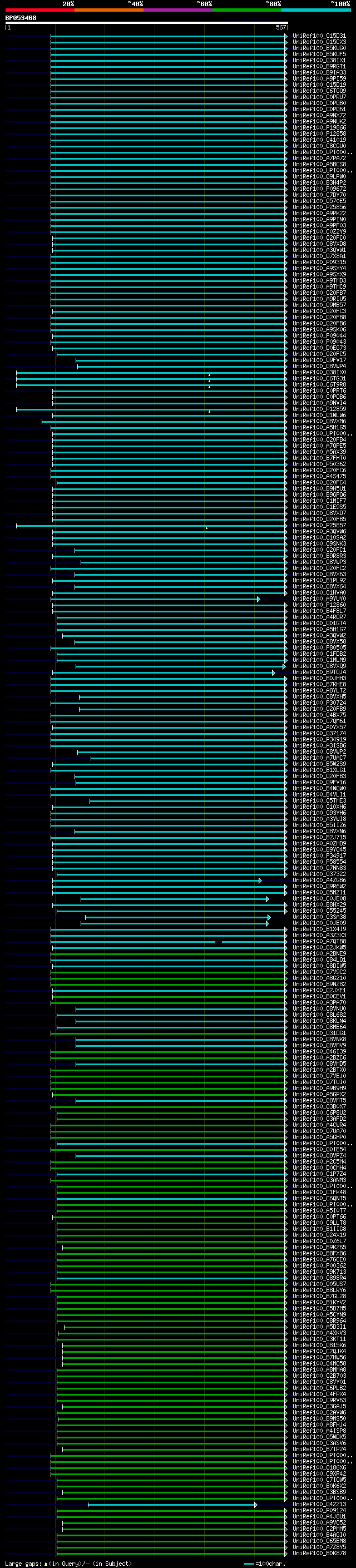The height and width of the screenshot is (1568, 356).
Task: Click hit name UniRef100_P80505
Action: (319, 647)
